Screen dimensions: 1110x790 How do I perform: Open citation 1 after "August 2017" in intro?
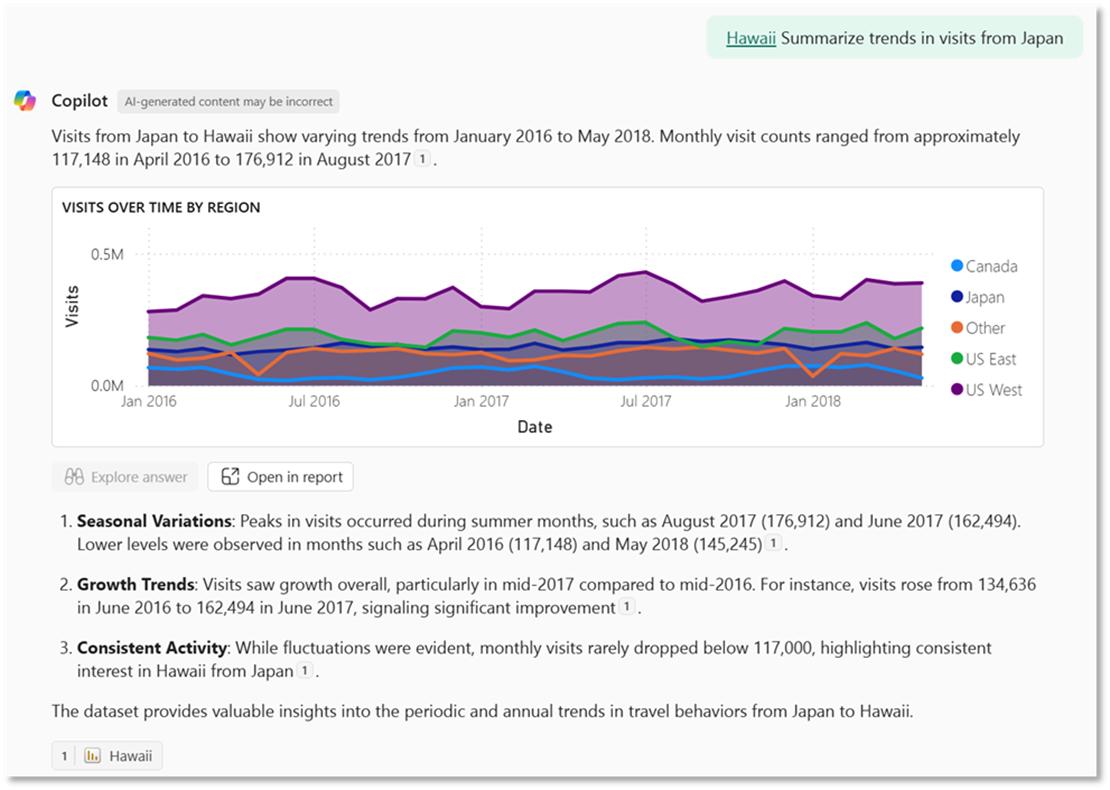click(x=422, y=159)
